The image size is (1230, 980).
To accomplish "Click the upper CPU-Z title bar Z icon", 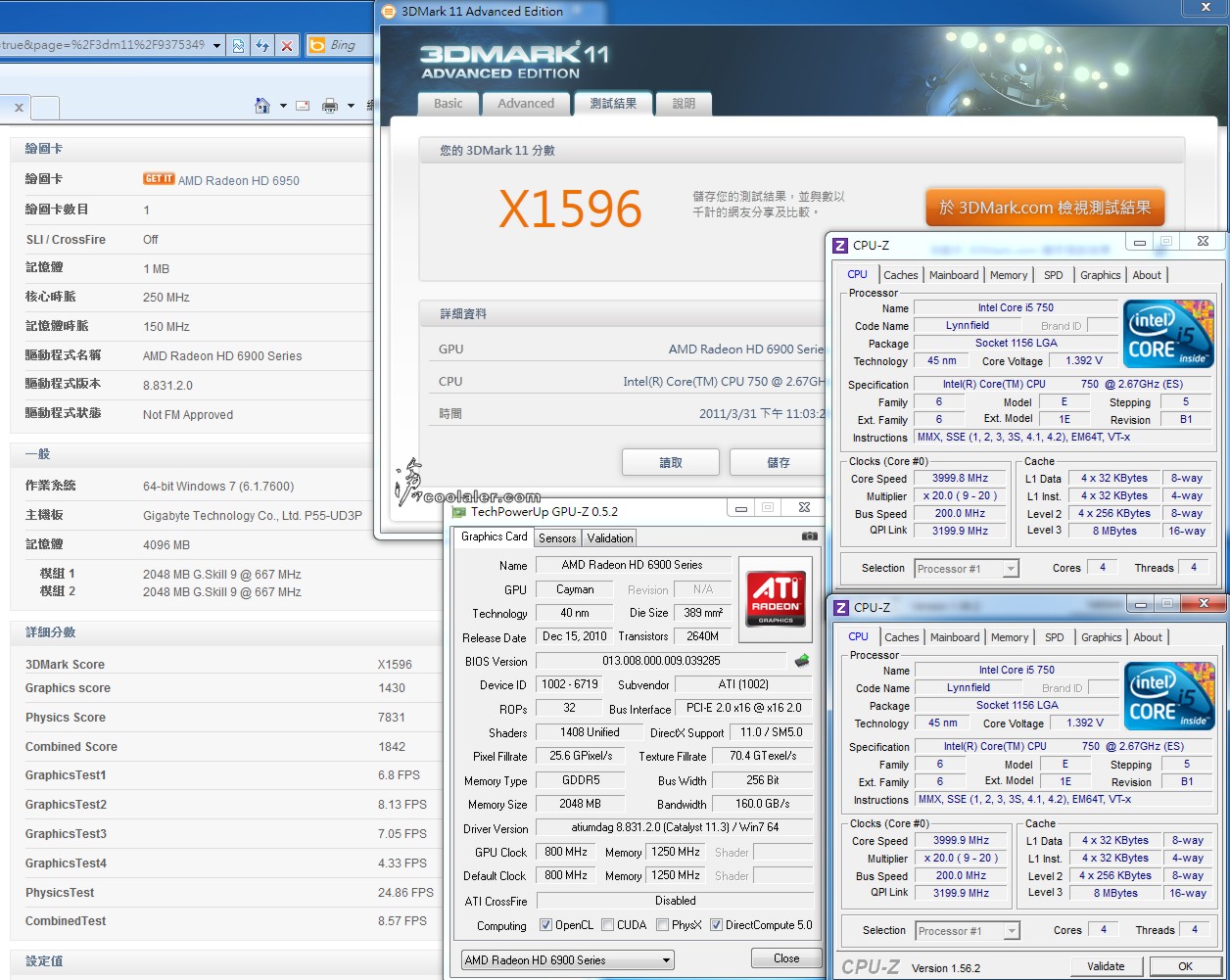I will click(840, 245).
